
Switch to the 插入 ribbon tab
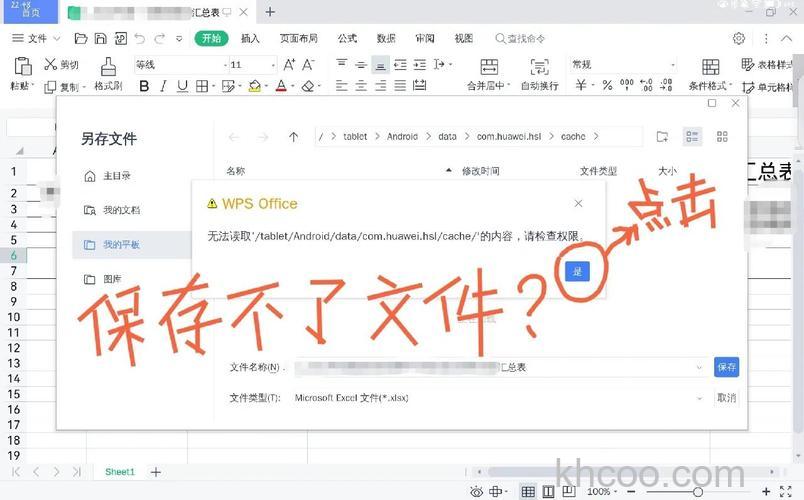[x=250, y=38]
